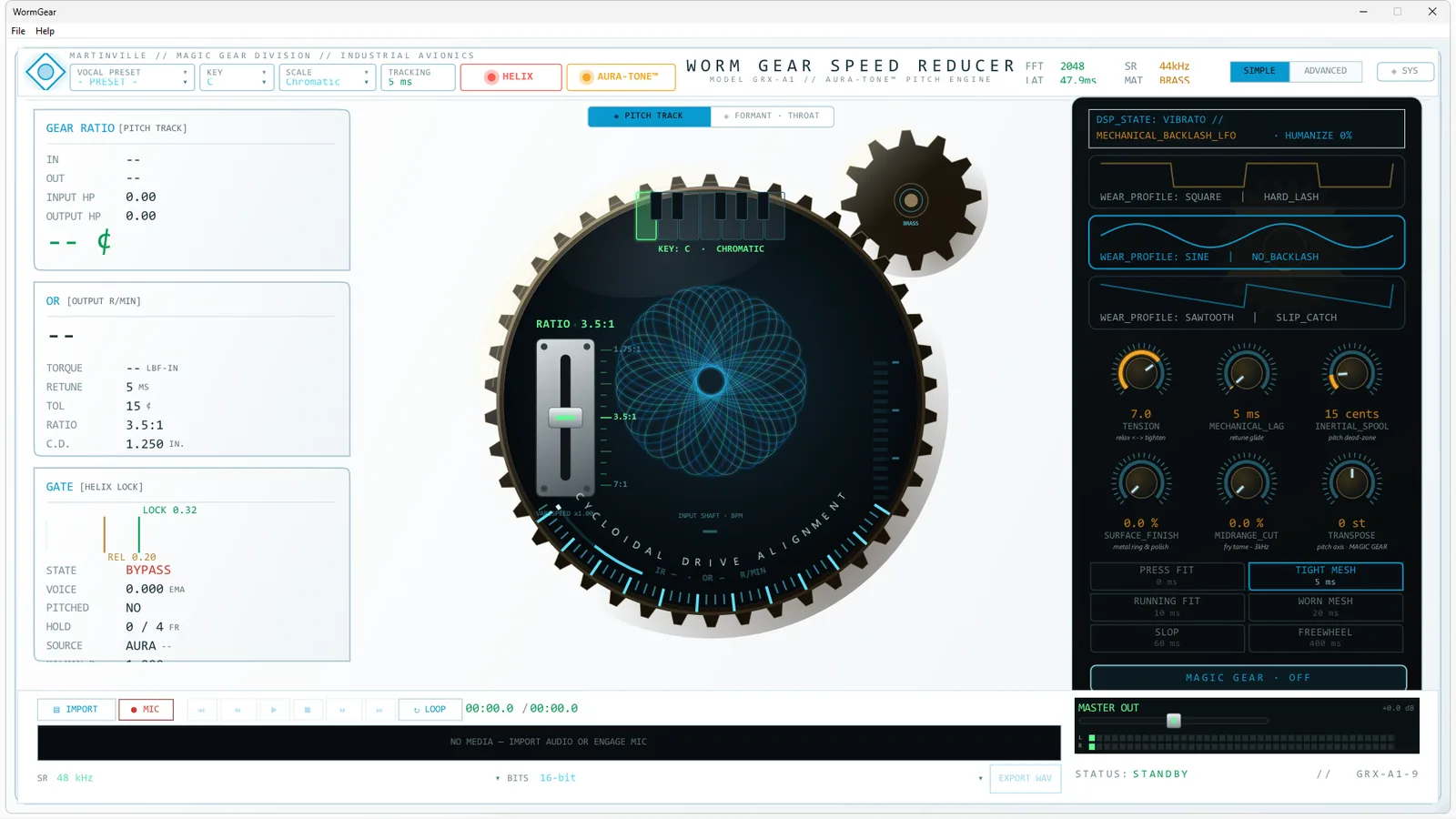Select the square HARD_LASH wear profile
Viewport: 1456px width, 819px height.
point(1247,182)
